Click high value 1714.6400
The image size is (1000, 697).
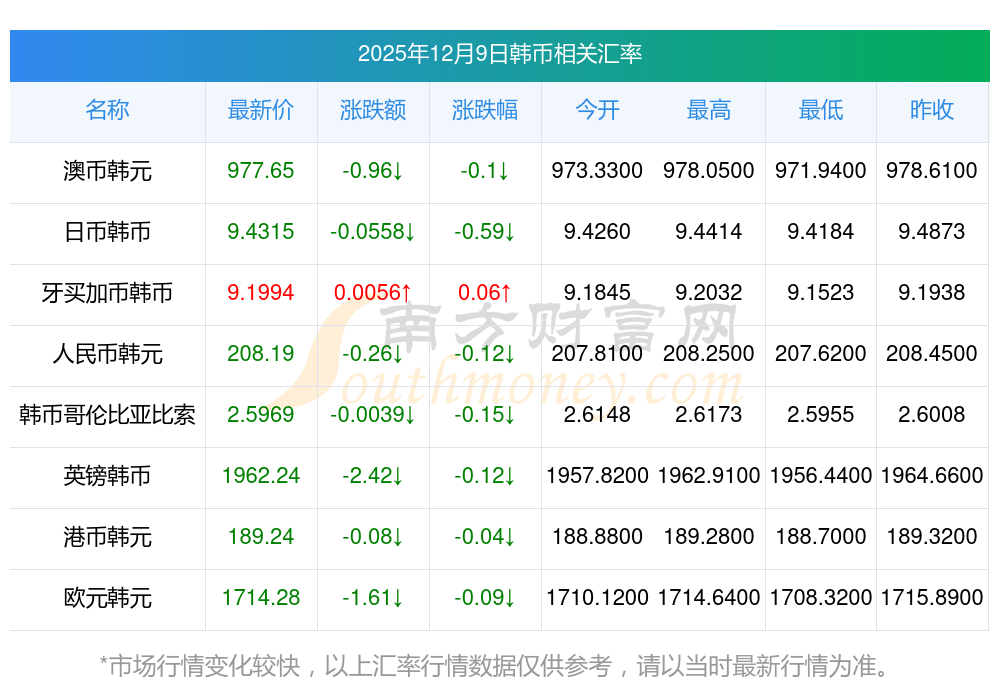tap(709, 598)
